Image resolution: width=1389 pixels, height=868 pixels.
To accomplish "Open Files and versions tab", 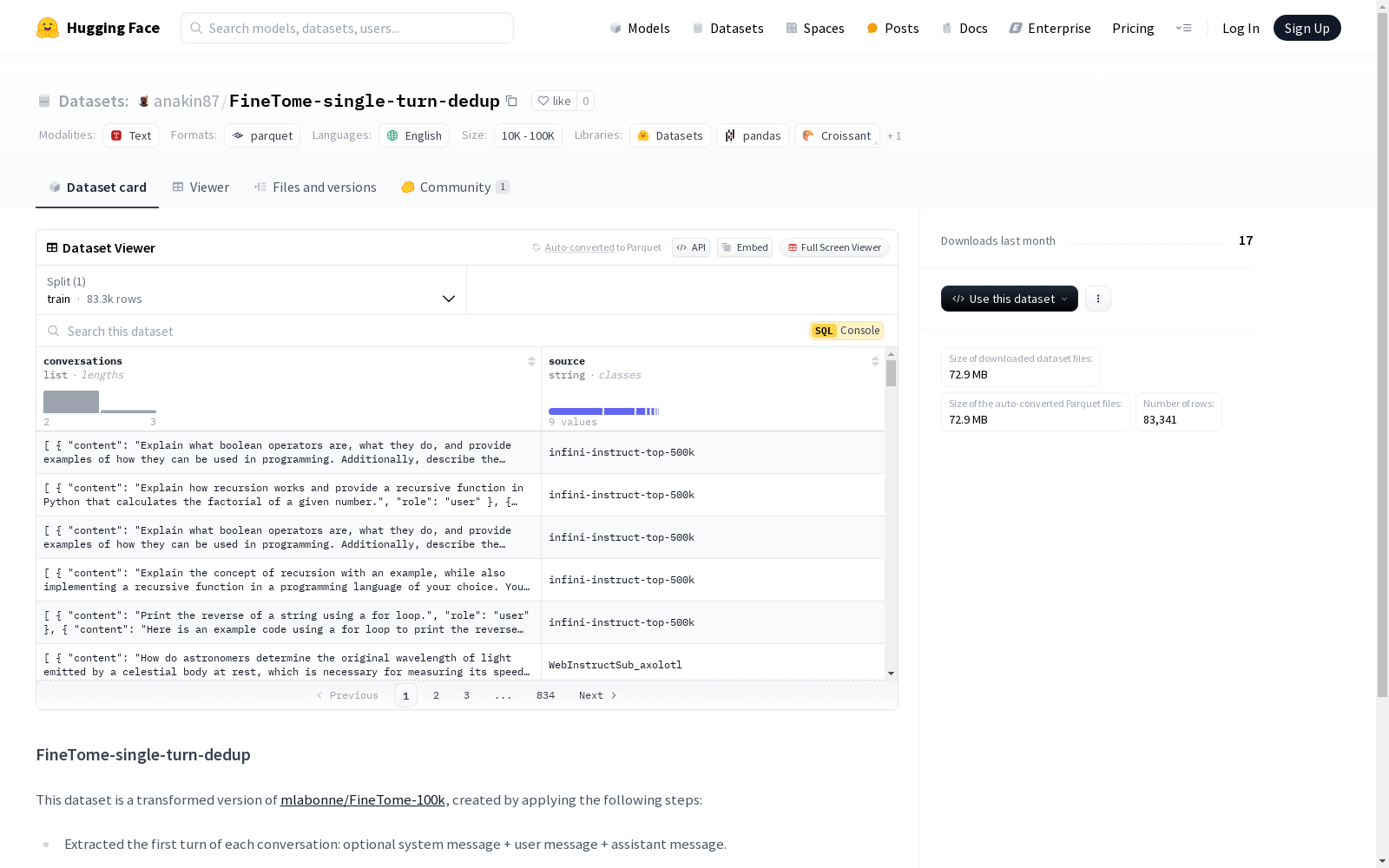I will pyautogui.click(x=315, y=187).
